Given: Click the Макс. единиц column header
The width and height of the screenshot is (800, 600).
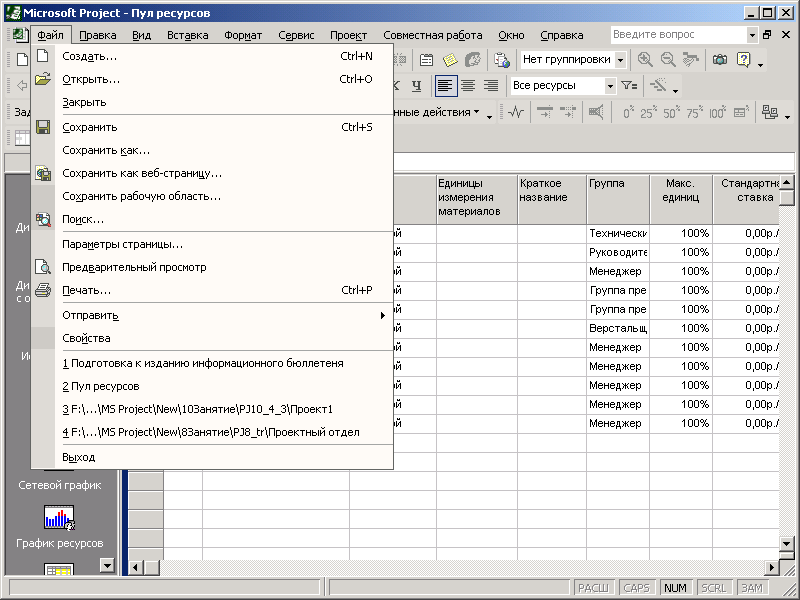Looking at the screenshot, I should [x=681, y=199].
